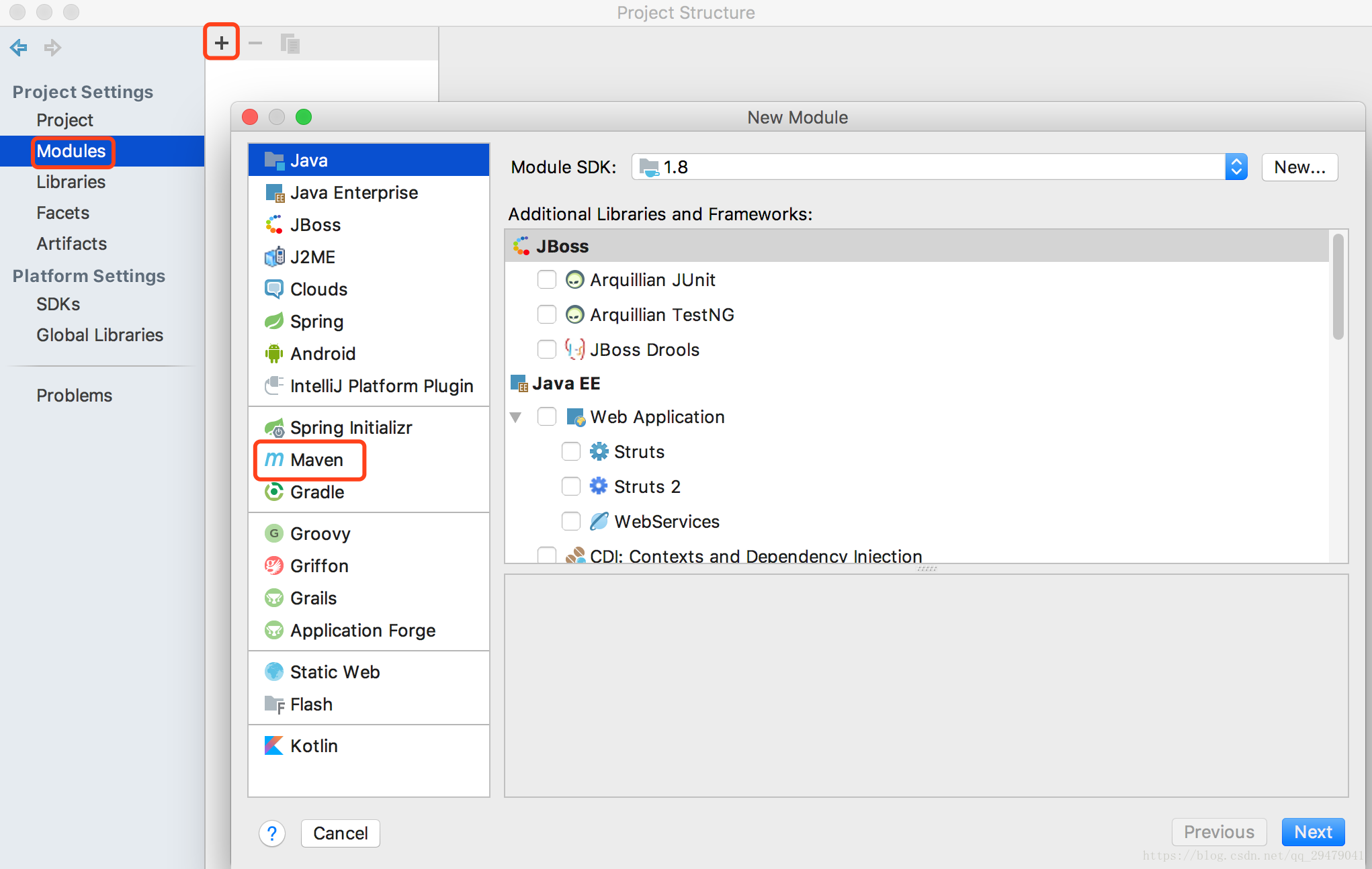This screenshot has width=1372, height=869.
Task: Check the CDI Contexts and Dependency Injection box
Action: (547, 555)
